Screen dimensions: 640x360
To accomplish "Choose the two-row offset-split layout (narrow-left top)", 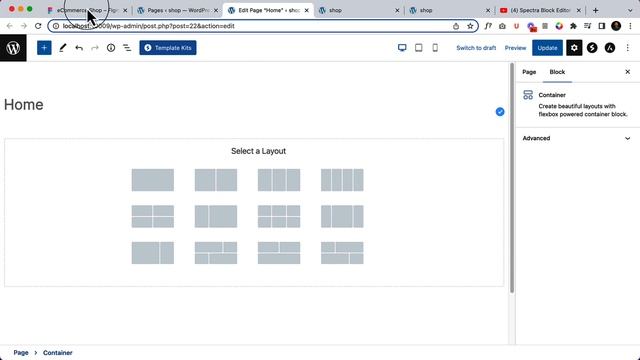I will click(342, 253).
